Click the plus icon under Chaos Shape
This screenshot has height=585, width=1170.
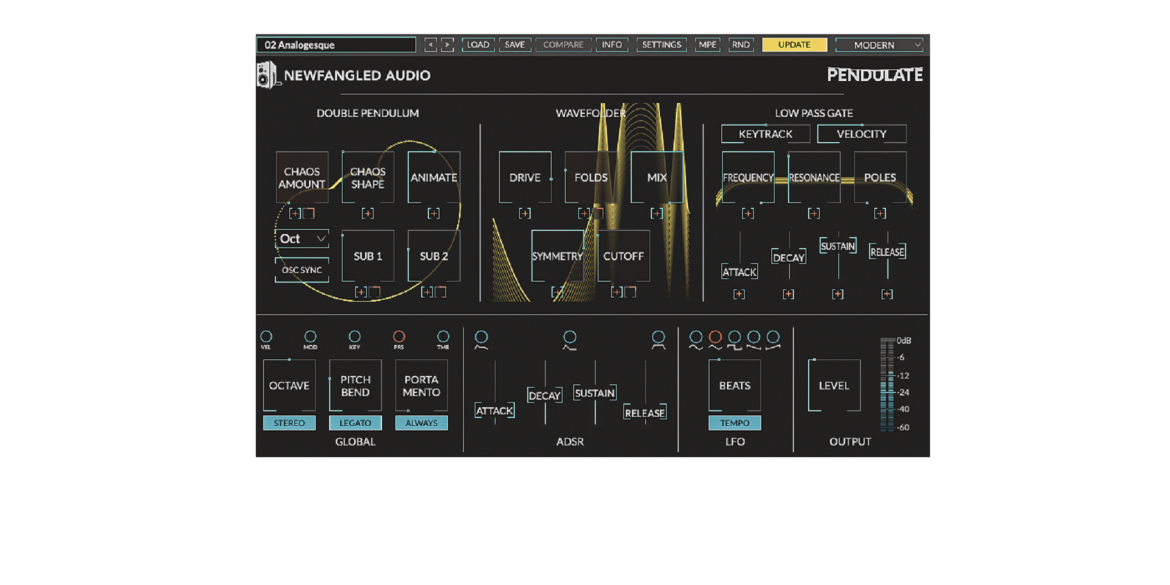pos(368,213)
